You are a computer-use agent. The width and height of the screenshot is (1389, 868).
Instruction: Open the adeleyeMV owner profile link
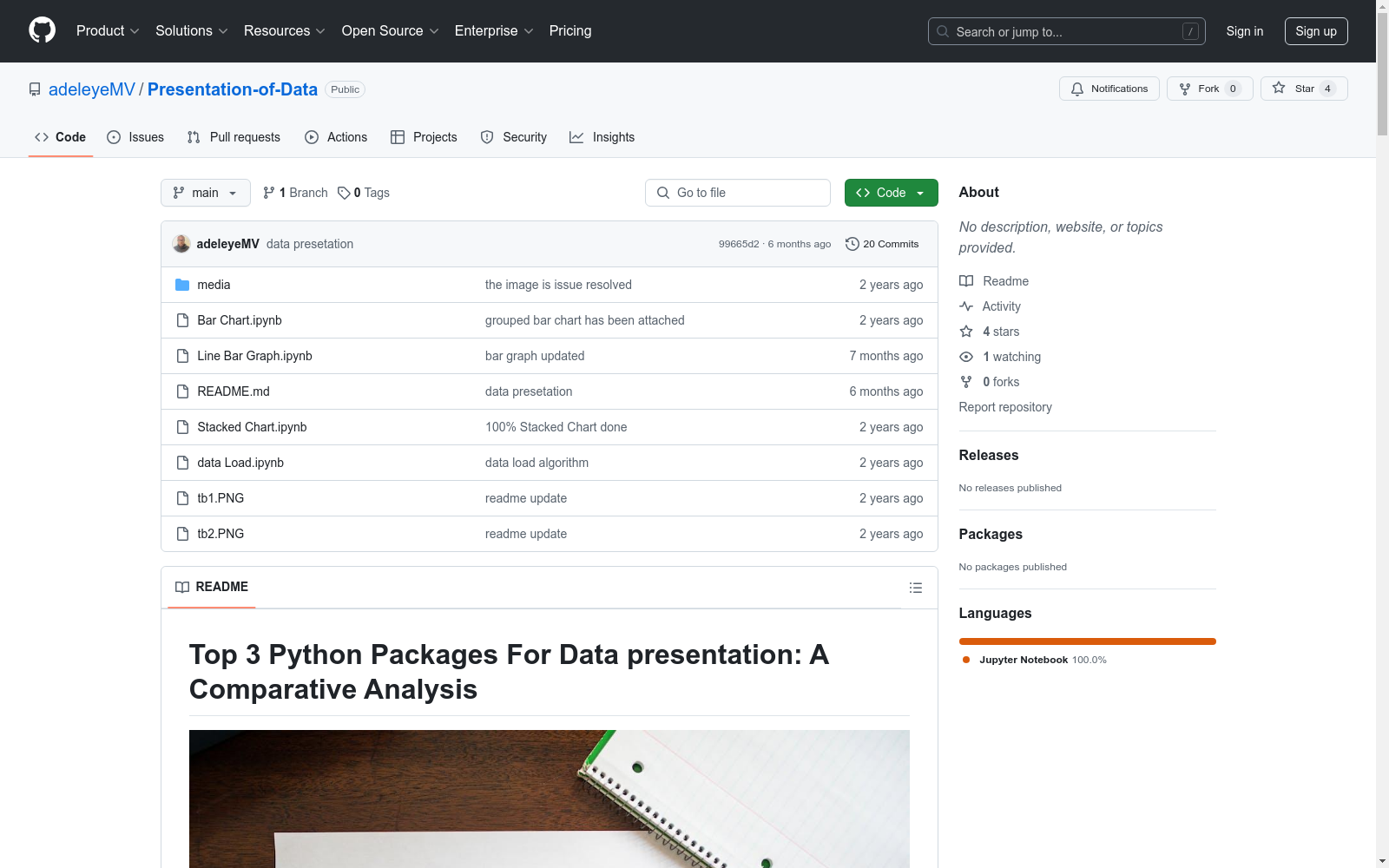(x=92, y=89)
